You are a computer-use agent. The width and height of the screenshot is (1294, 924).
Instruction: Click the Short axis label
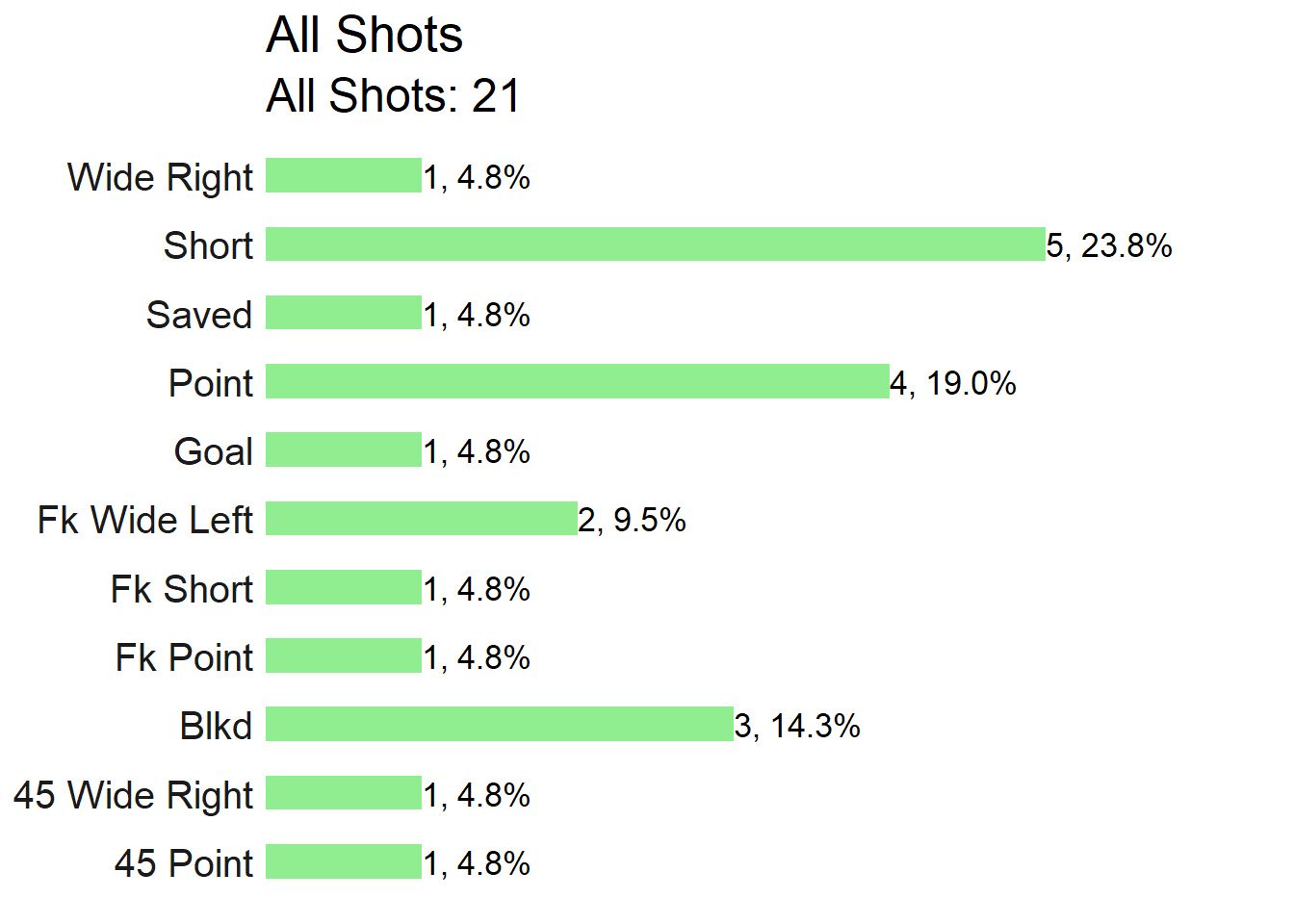pyautogui.click(x=208, y=245)
